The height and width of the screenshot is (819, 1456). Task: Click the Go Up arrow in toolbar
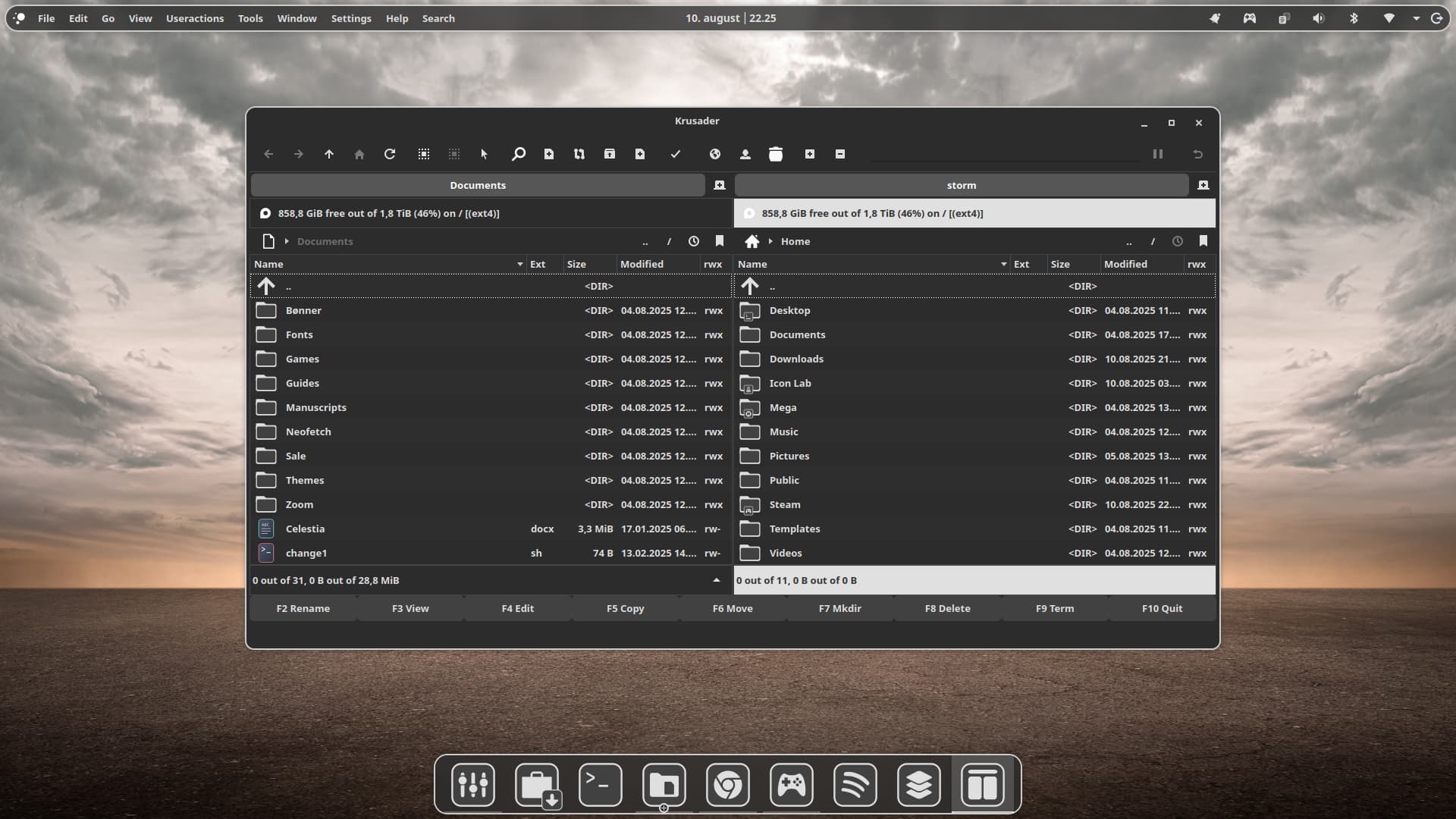click(x=329, y=154)
